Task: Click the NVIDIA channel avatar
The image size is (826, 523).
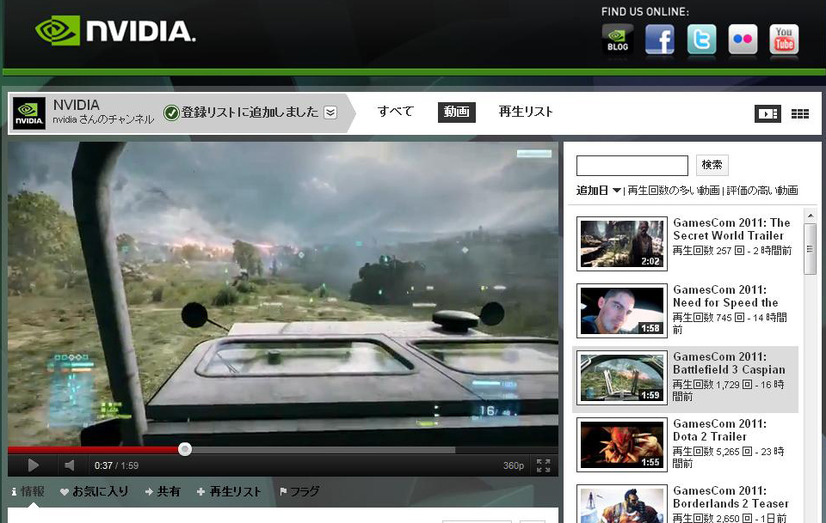Action: coord(29,113)
